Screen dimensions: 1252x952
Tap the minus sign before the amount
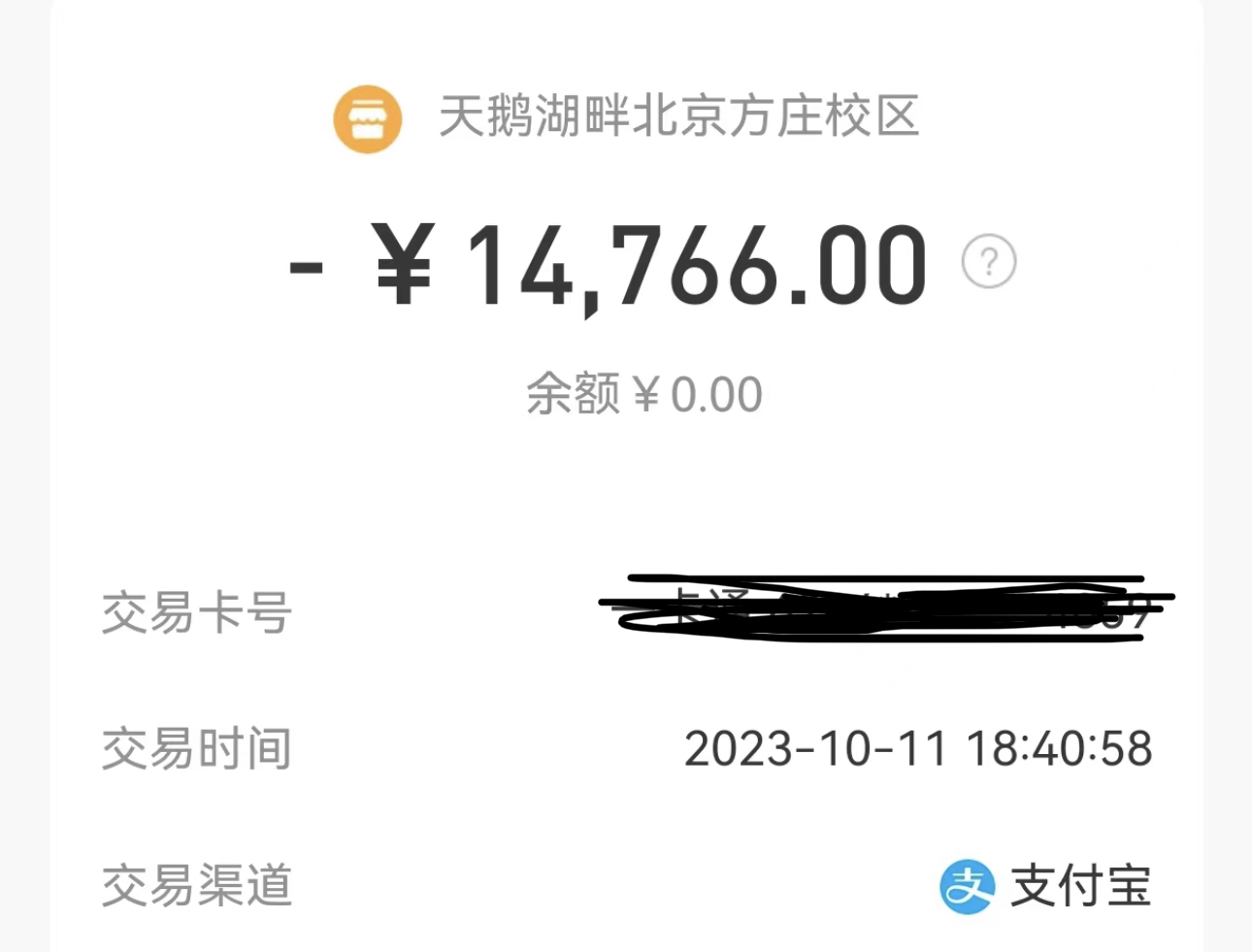pyautogui.click(x=306, y=266)
